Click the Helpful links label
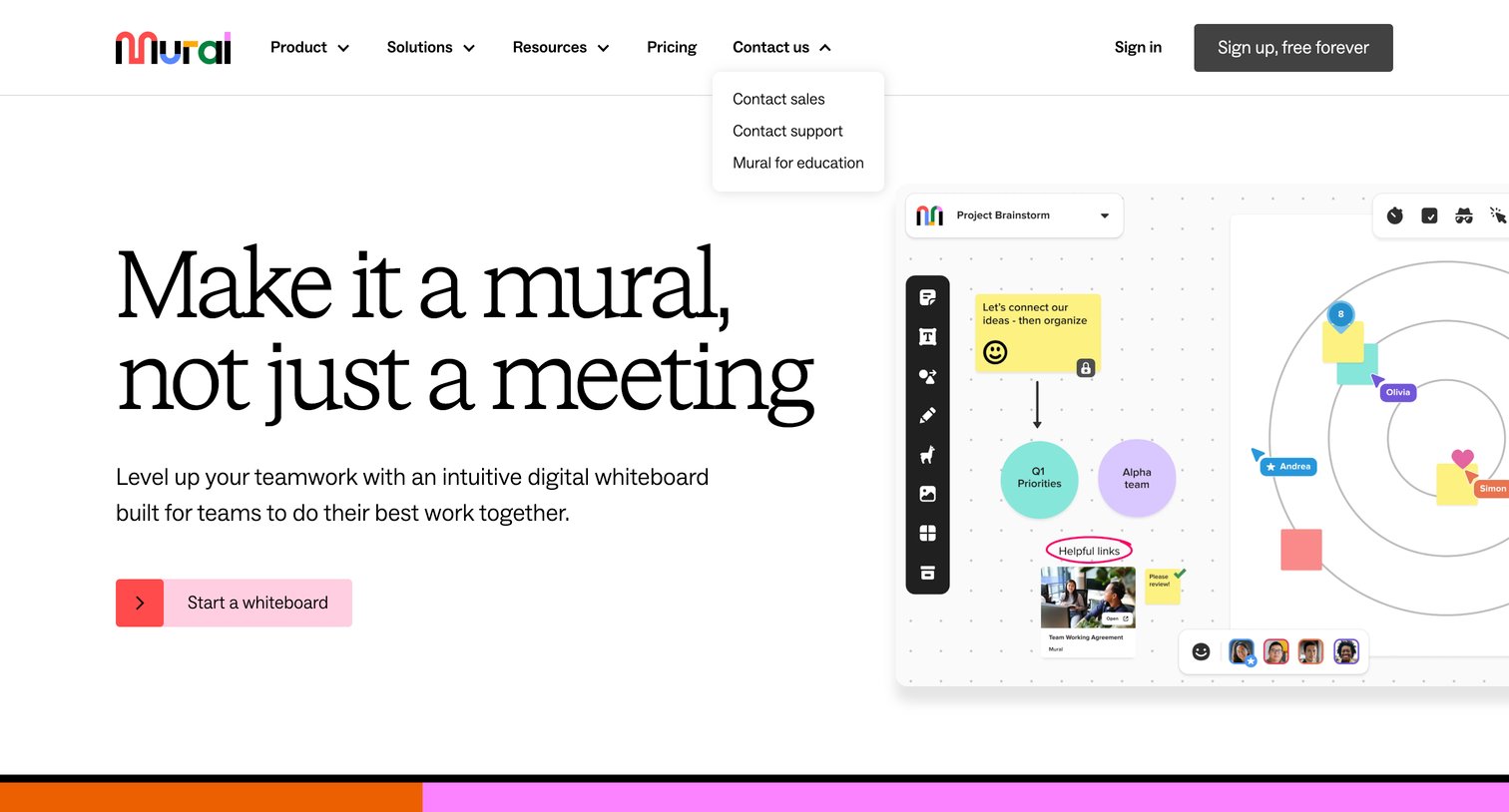This screenshot has height=812, width=1509. [1089, 551]
